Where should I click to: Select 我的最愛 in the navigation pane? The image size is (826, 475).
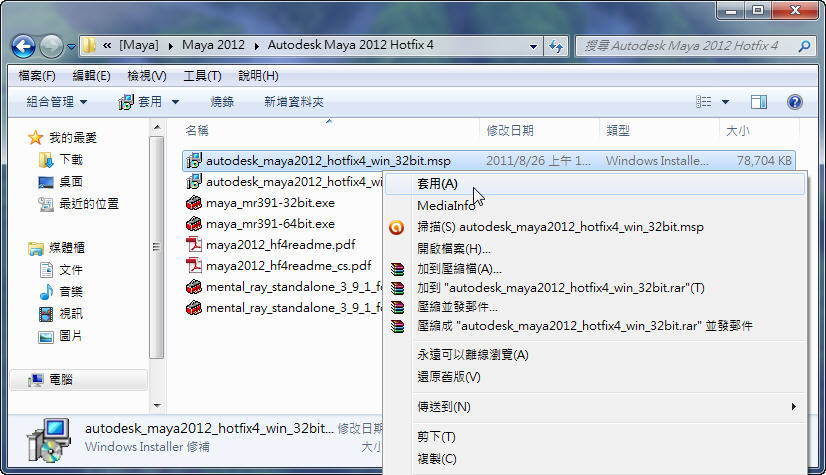point(73,138)
